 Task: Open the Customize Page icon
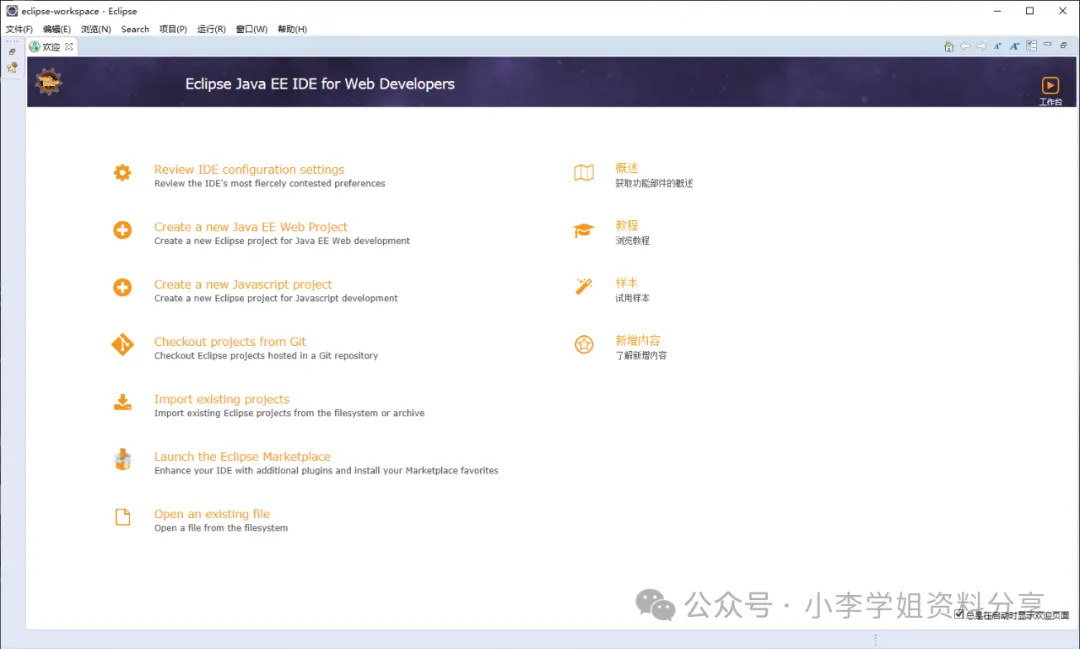(x=1031, y=45)
